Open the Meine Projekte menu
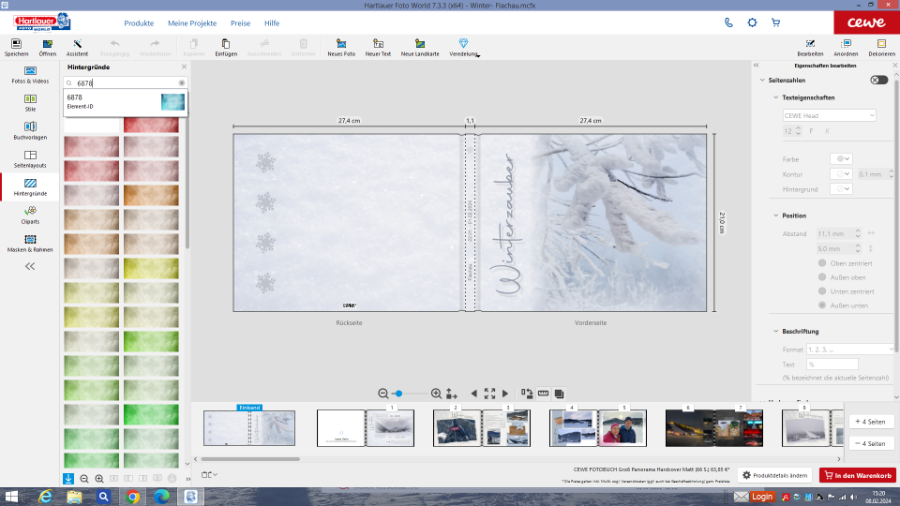This screenshot has width=900, height=506. pos(192,22)
